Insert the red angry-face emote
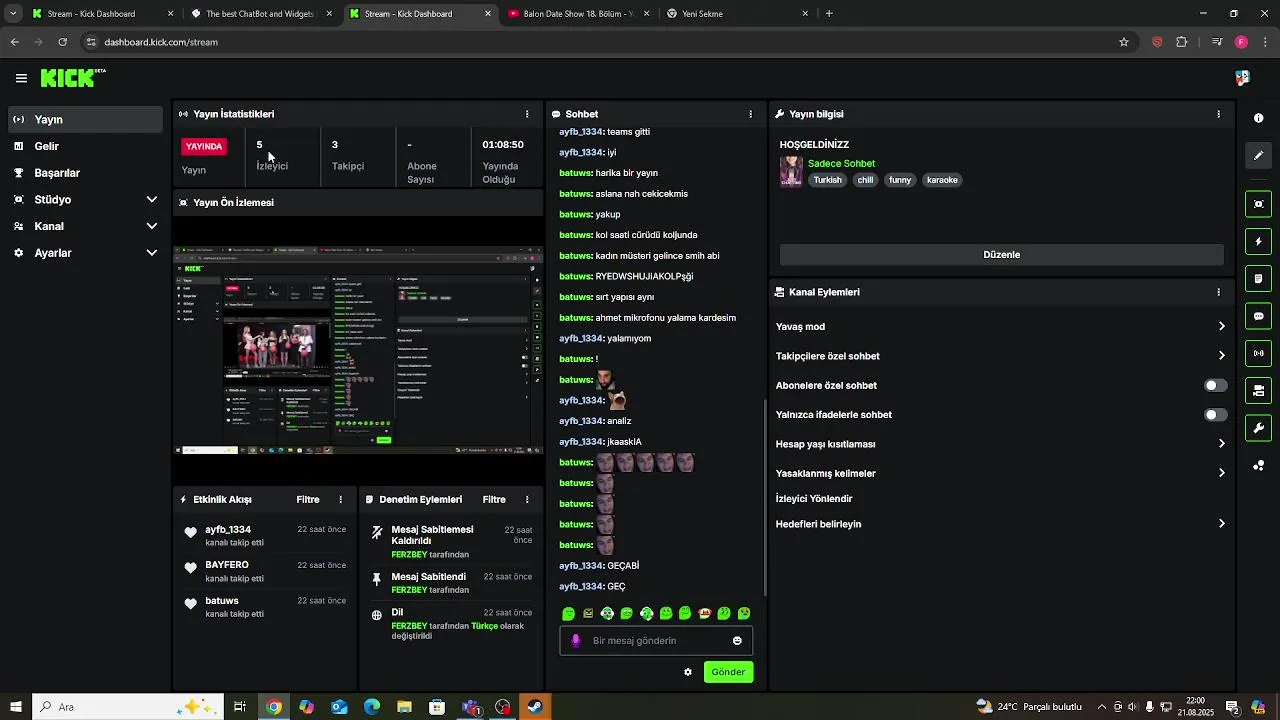 click(x=704, y=613)
